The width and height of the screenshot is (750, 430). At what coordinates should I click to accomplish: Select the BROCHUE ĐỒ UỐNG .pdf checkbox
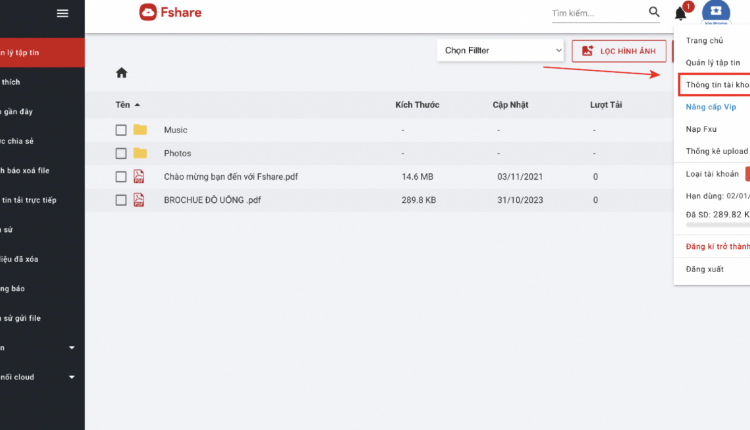click(x=121, y=200)
